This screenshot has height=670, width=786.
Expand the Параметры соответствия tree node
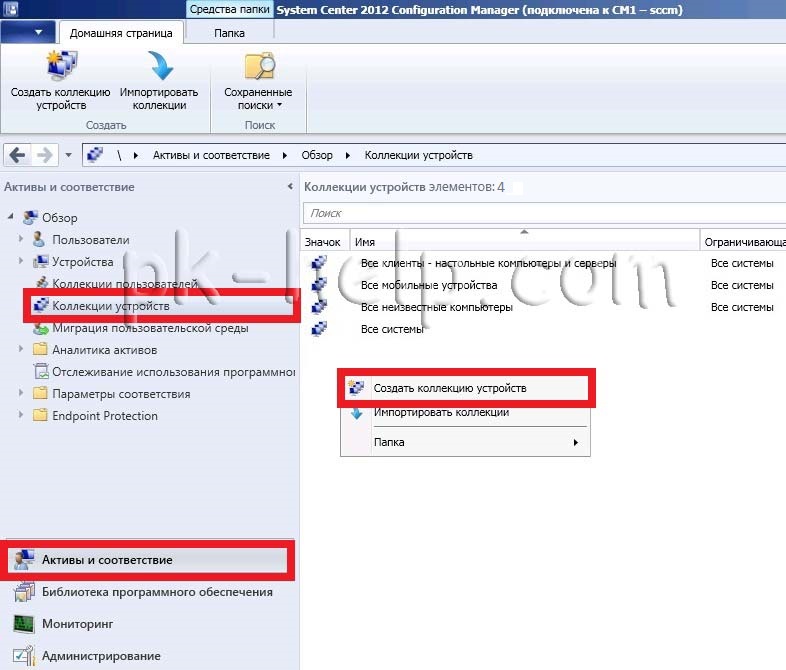[21, 392]
